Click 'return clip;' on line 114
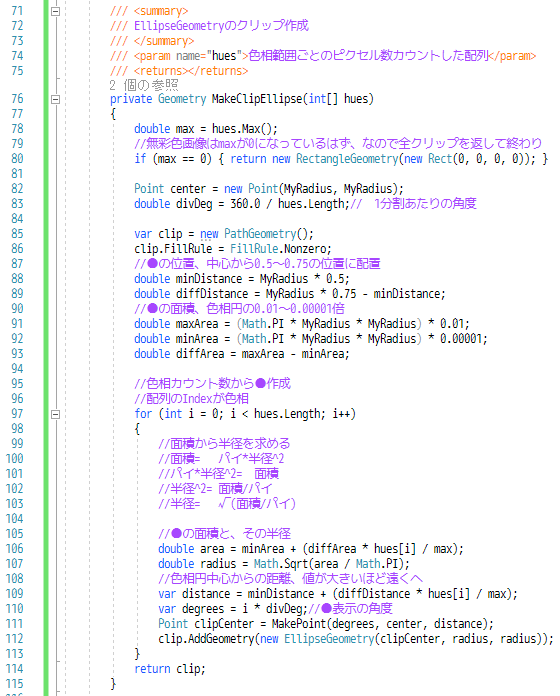This screenshot has width=560, height=696. tap(170, 669)
